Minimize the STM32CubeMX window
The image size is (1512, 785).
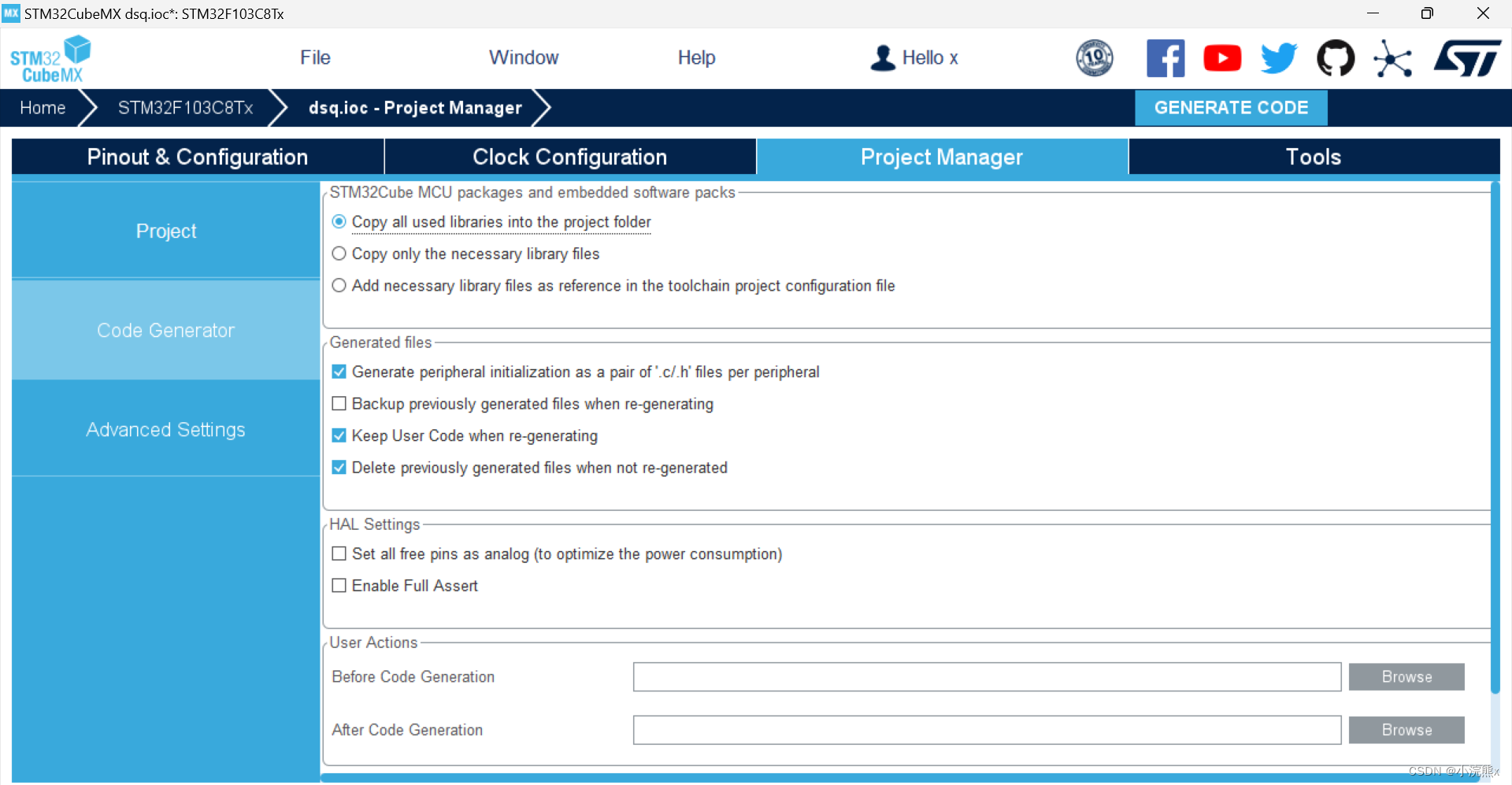(x=1373, y=13)
